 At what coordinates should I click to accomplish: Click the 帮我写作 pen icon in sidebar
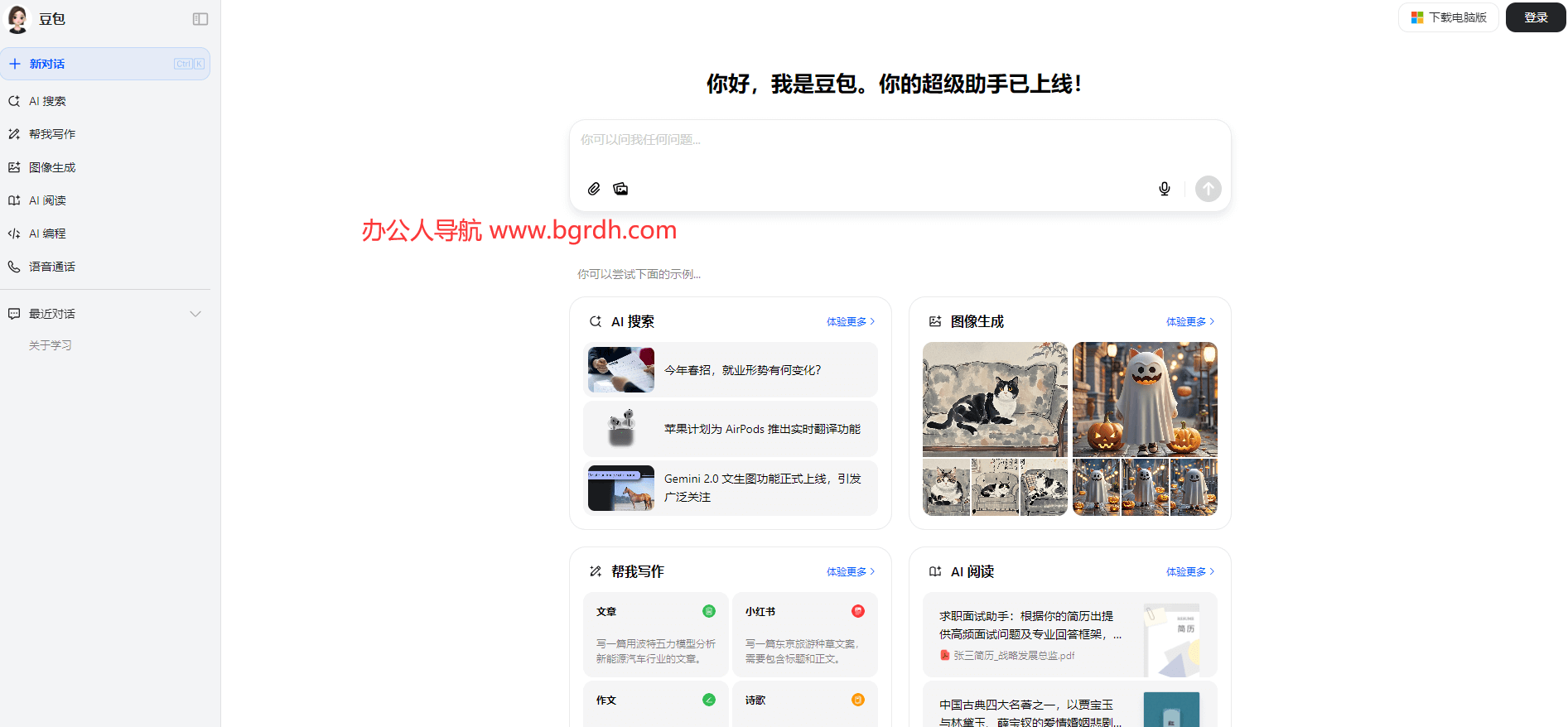tap(14, 134)
